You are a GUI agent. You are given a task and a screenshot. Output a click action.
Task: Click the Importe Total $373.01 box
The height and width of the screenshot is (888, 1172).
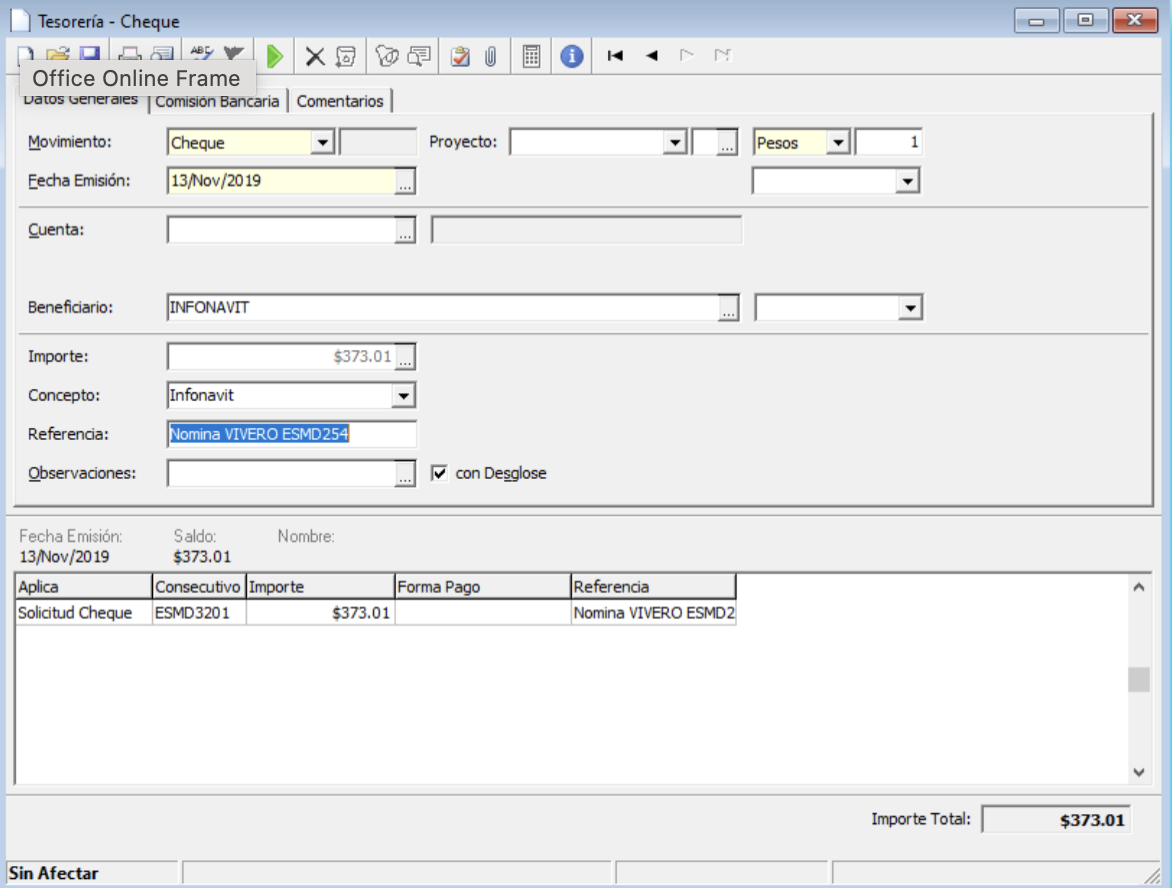(1055, 820)
